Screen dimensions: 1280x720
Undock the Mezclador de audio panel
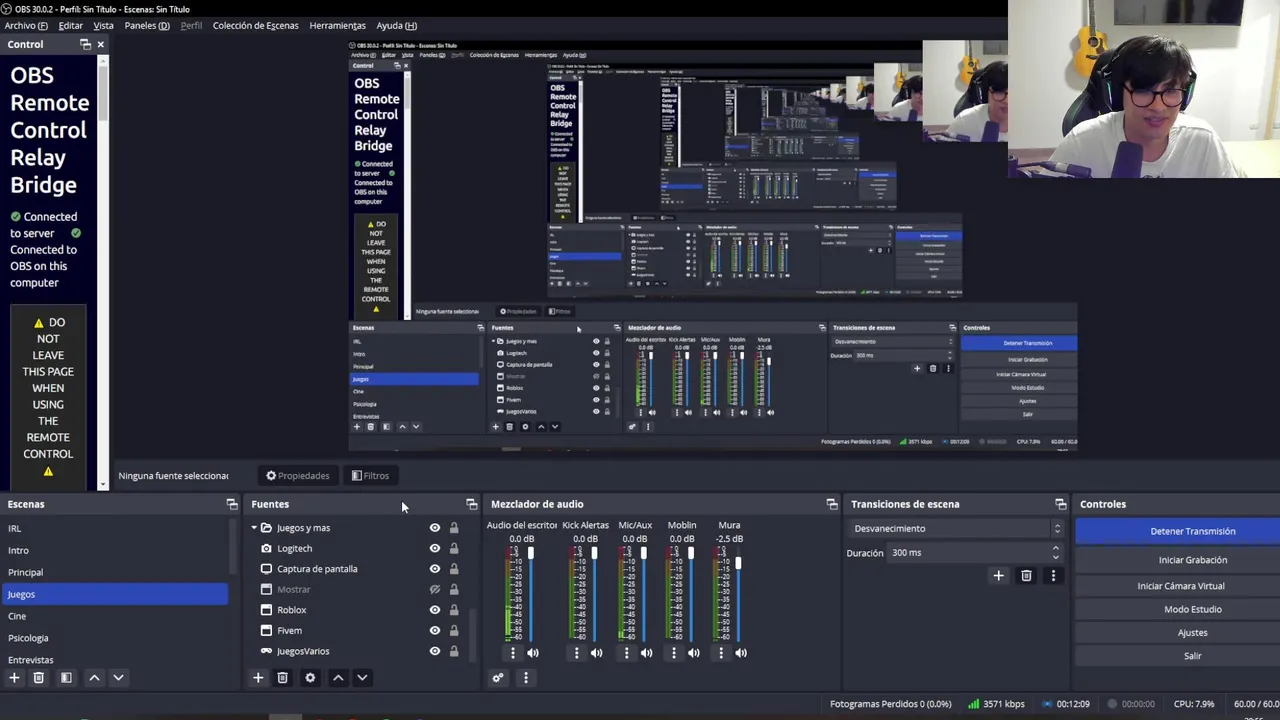pyautogui.click(x=832, y=504)
